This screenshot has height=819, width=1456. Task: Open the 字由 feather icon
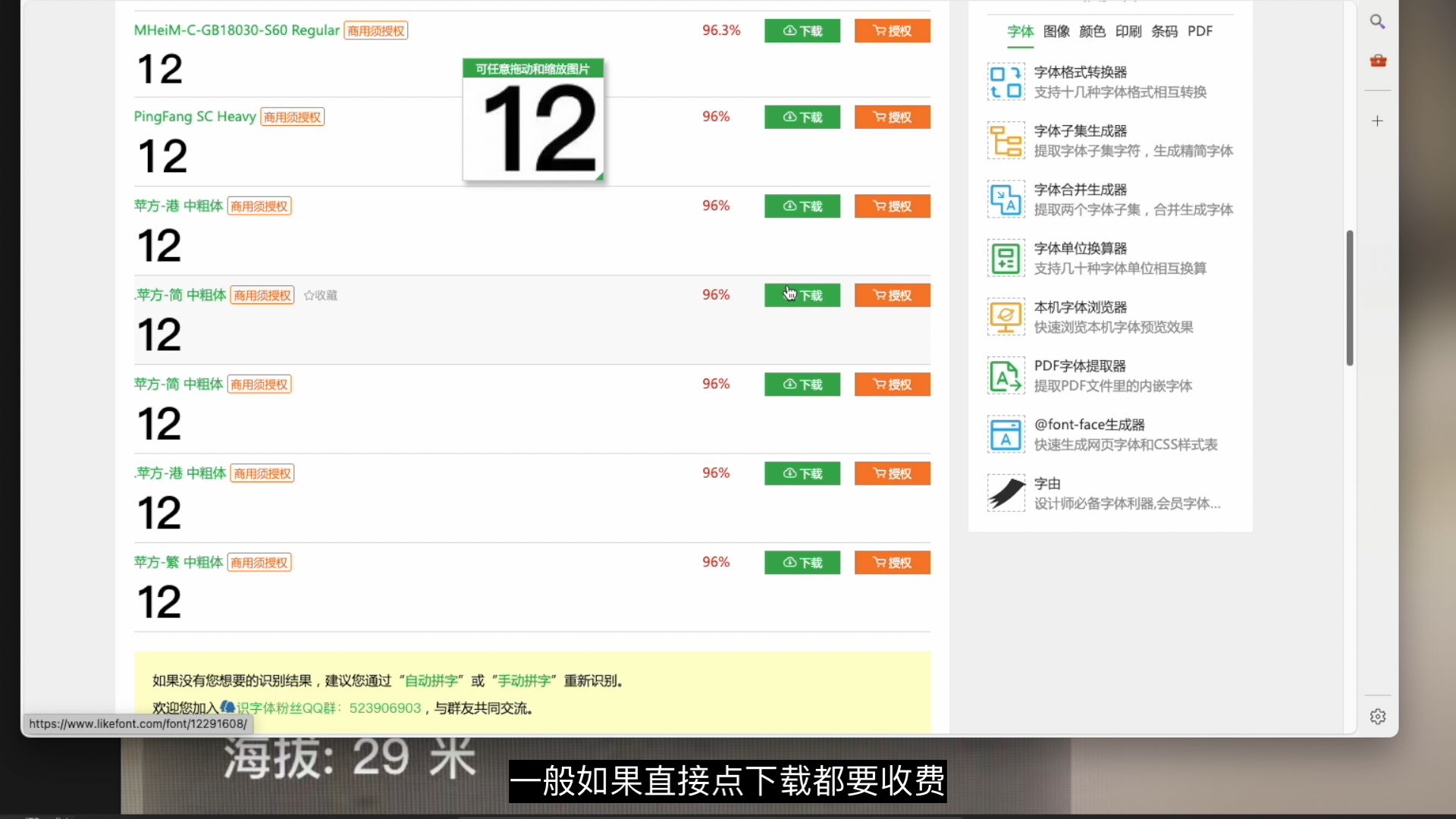[1006, 494]
